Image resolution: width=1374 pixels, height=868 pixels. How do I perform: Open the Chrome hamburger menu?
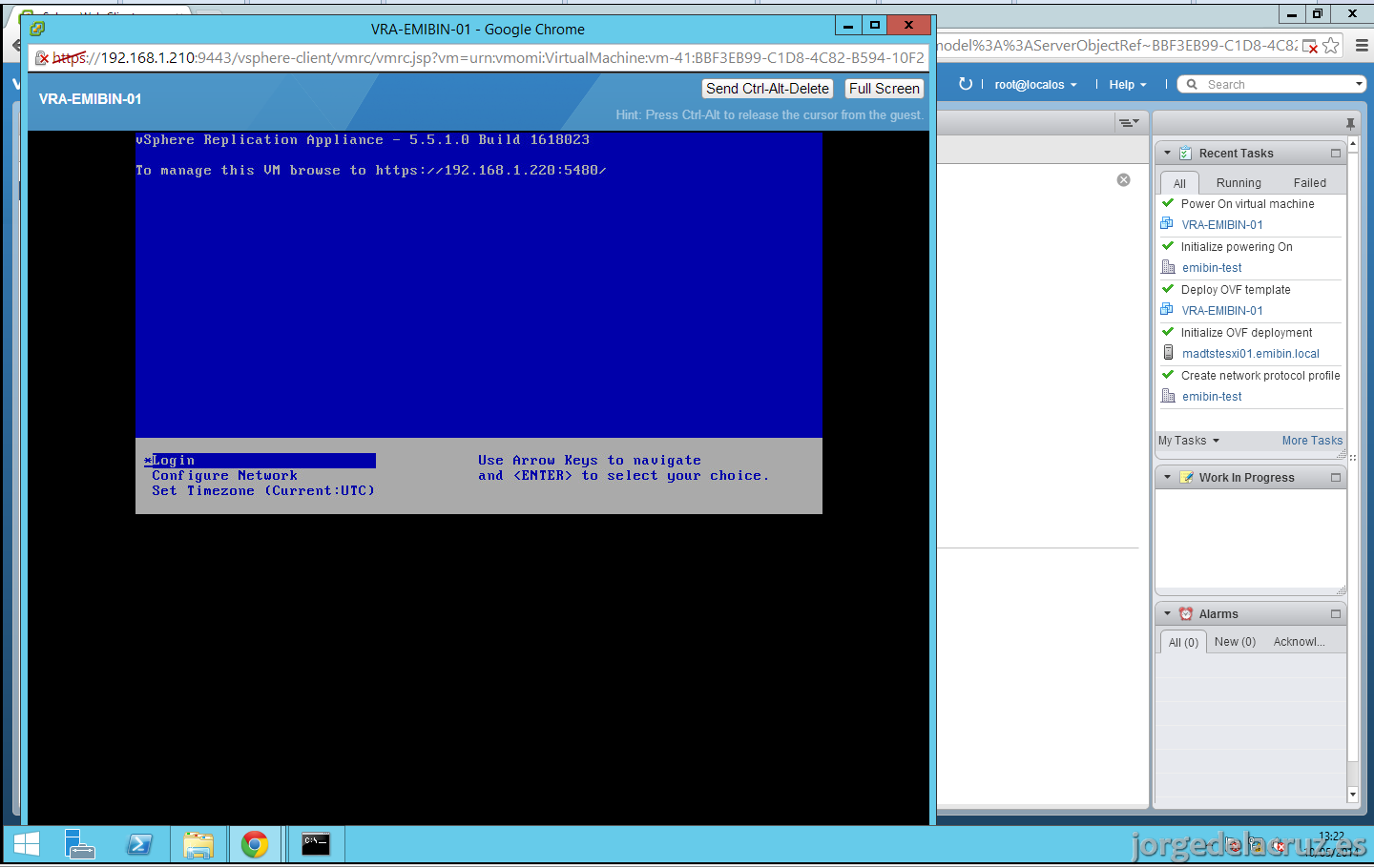coord(1362,45)
